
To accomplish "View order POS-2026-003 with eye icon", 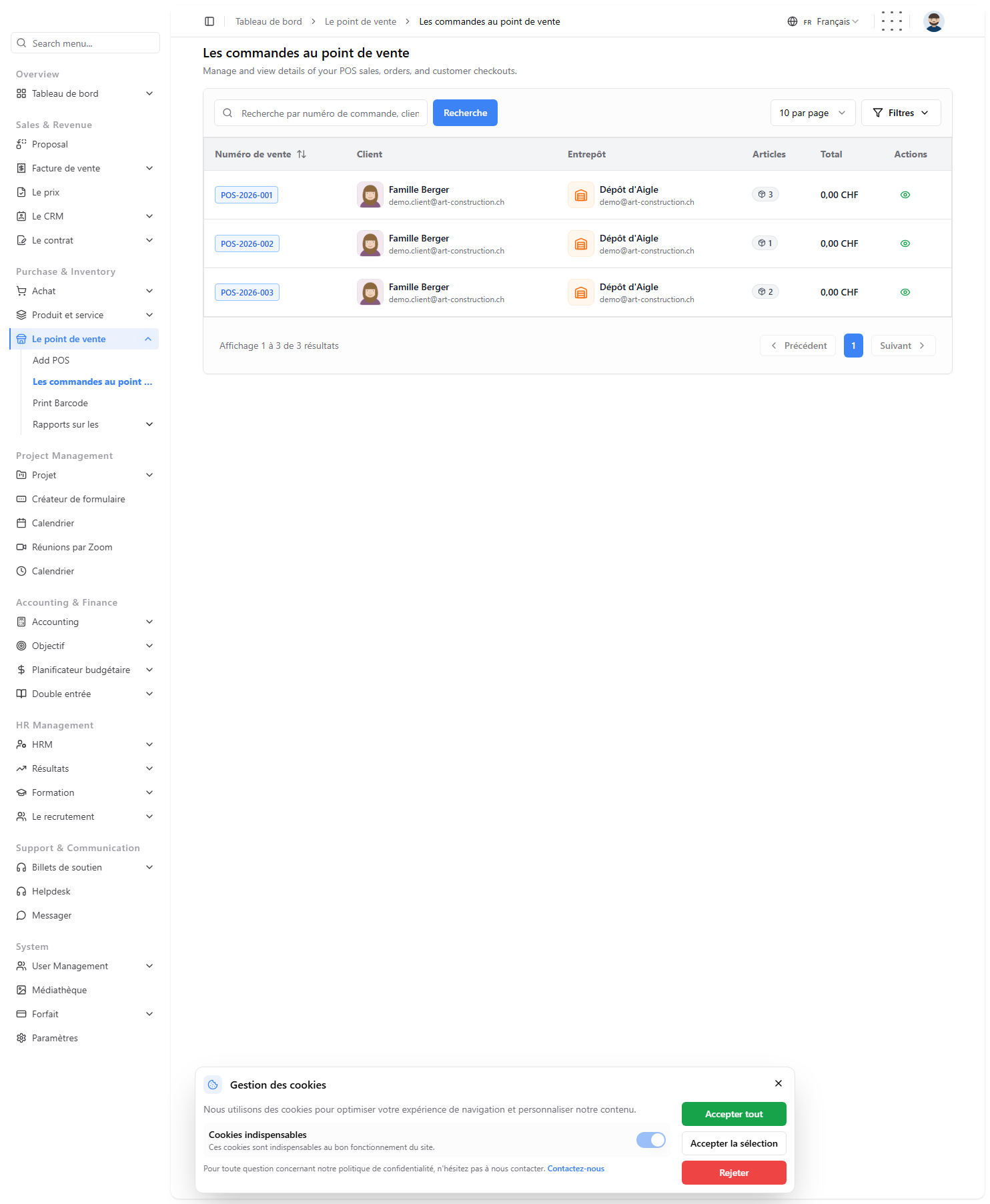I will click(x=905, y=292).
